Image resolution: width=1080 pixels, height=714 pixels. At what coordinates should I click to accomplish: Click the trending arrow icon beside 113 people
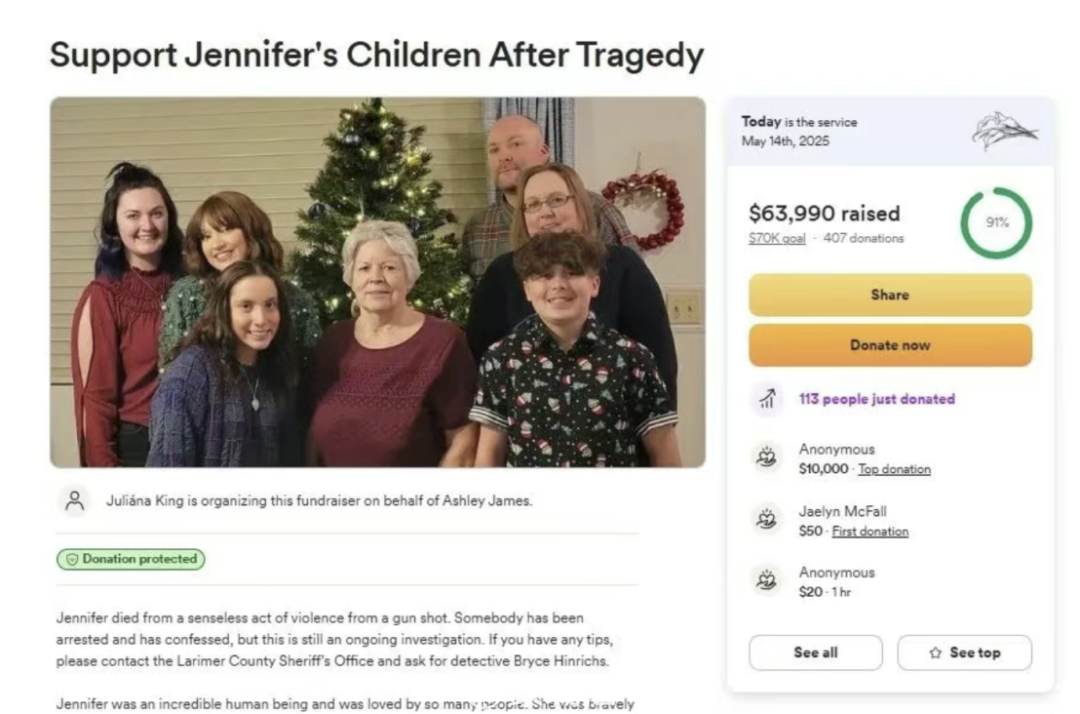pos(767,399)
